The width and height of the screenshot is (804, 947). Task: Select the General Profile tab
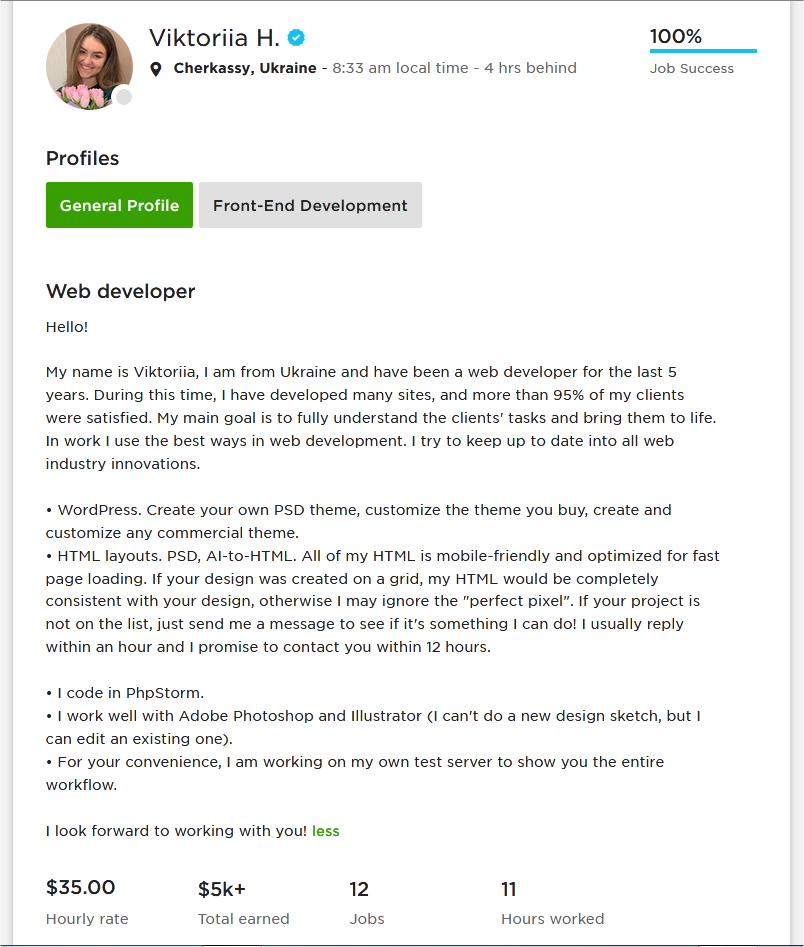pos(119,205)
